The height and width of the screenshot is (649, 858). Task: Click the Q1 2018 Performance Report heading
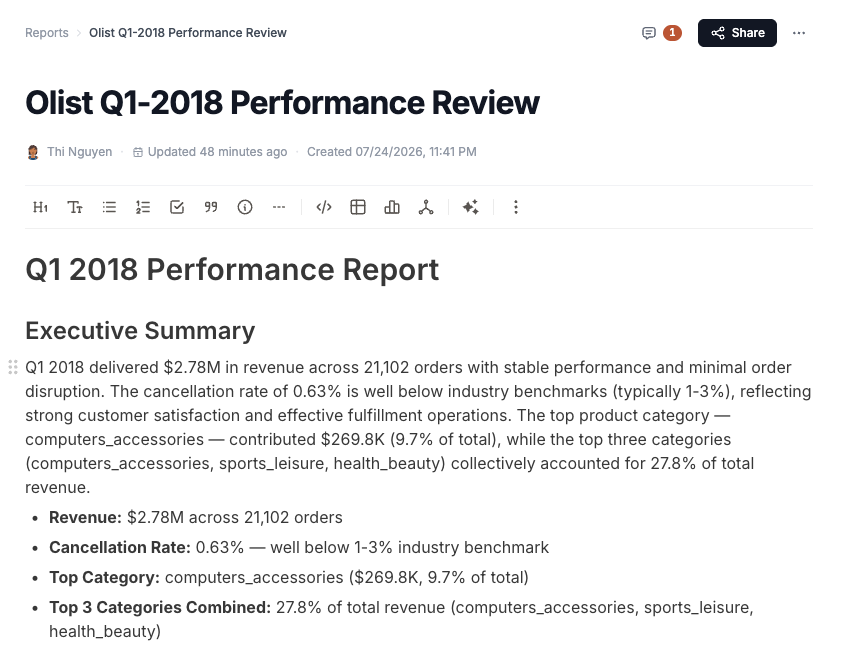[x=232, y=269]
